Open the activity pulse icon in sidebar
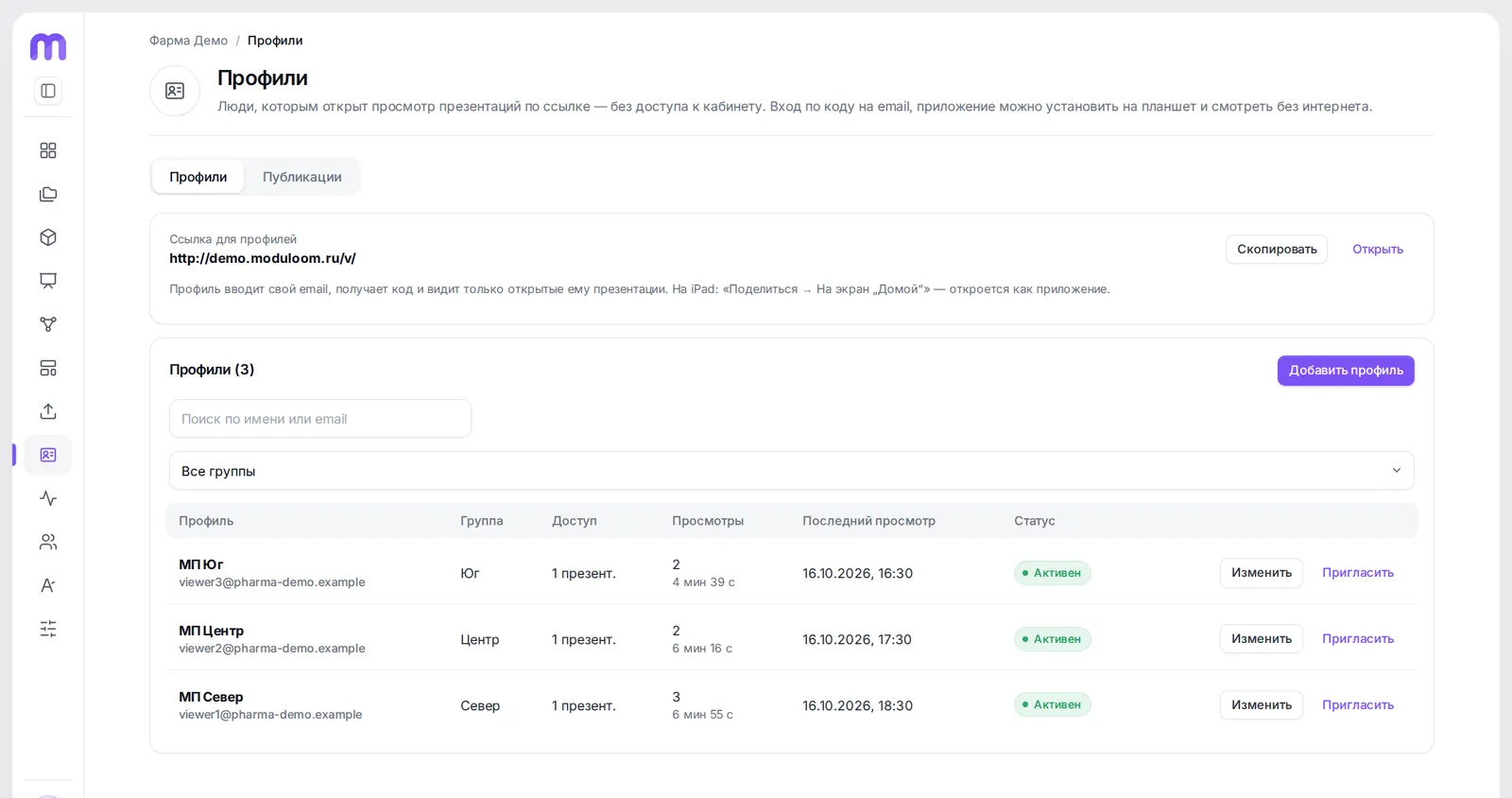This screenshot has height=798, width=1512. pos(48,498)
